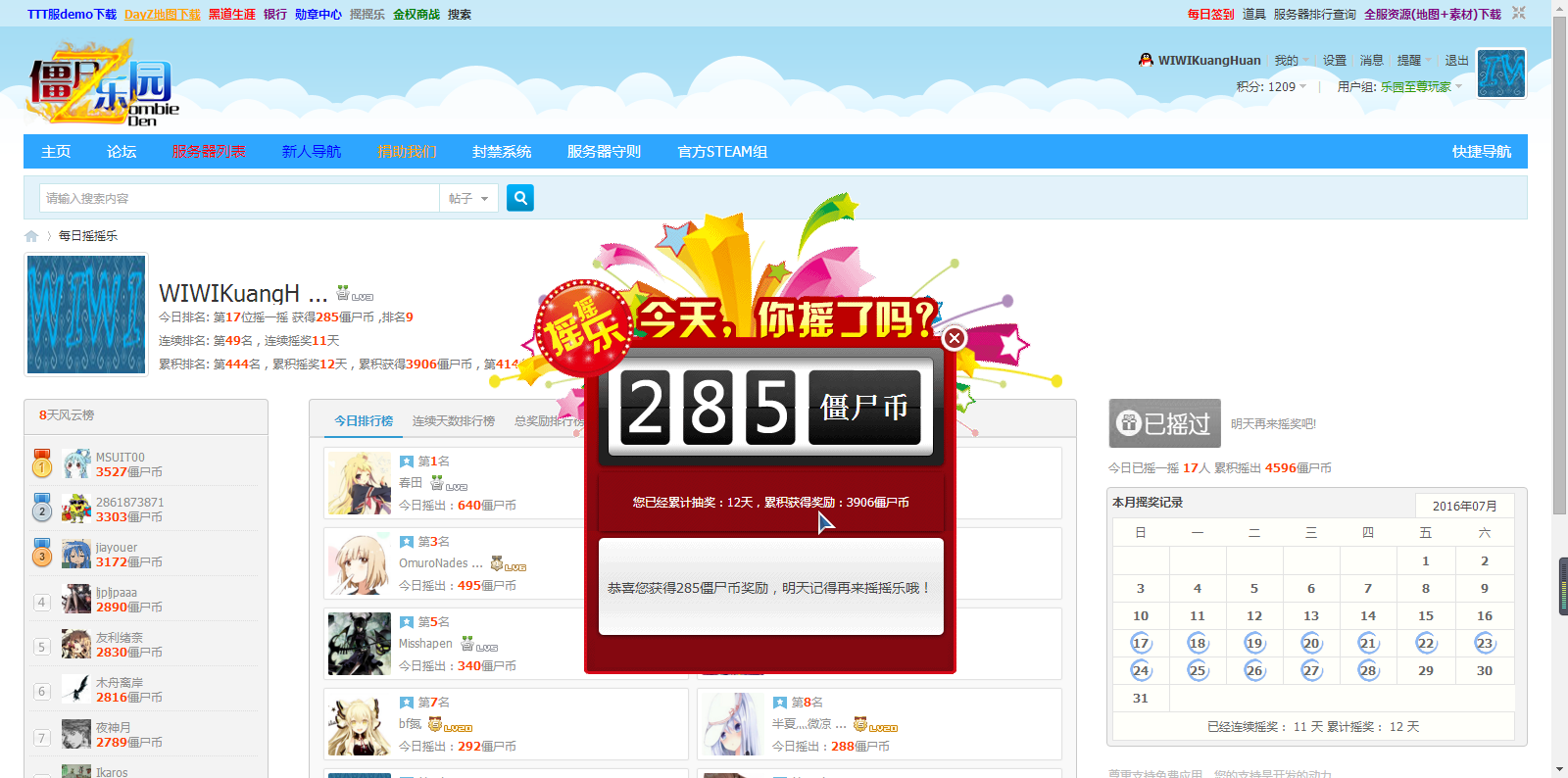Click the home icon in breadcrumb
This screenshot has height=778, width=1568.
[31, 236]
